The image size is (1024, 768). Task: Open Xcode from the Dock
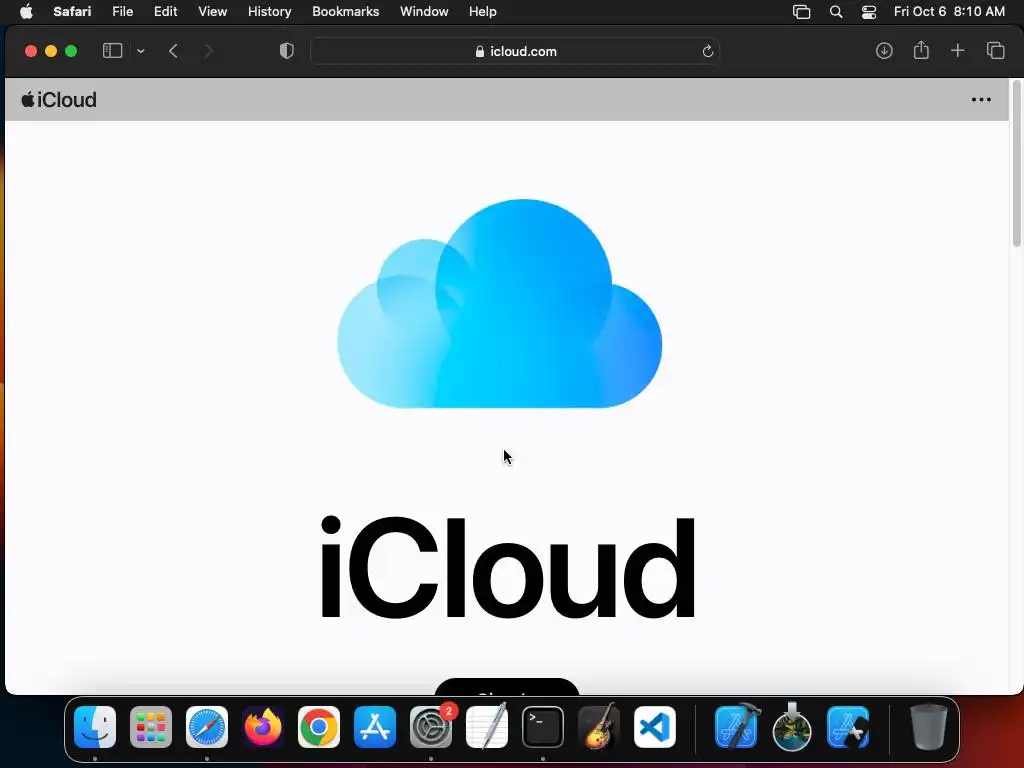point(737,726)
